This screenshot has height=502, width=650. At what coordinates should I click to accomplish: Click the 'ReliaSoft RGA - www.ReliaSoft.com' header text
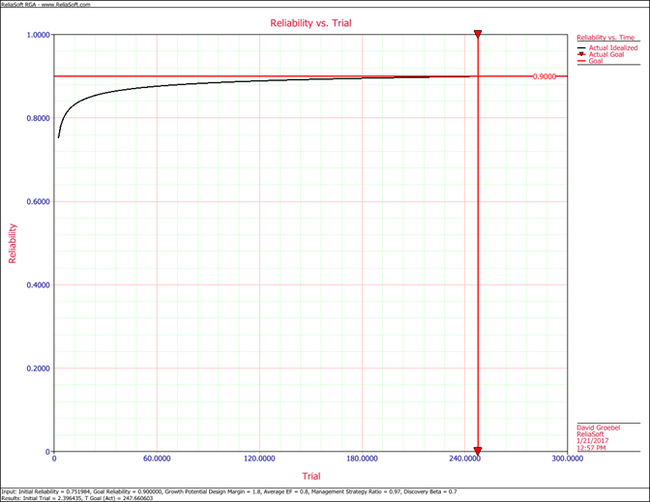[46, 4]
